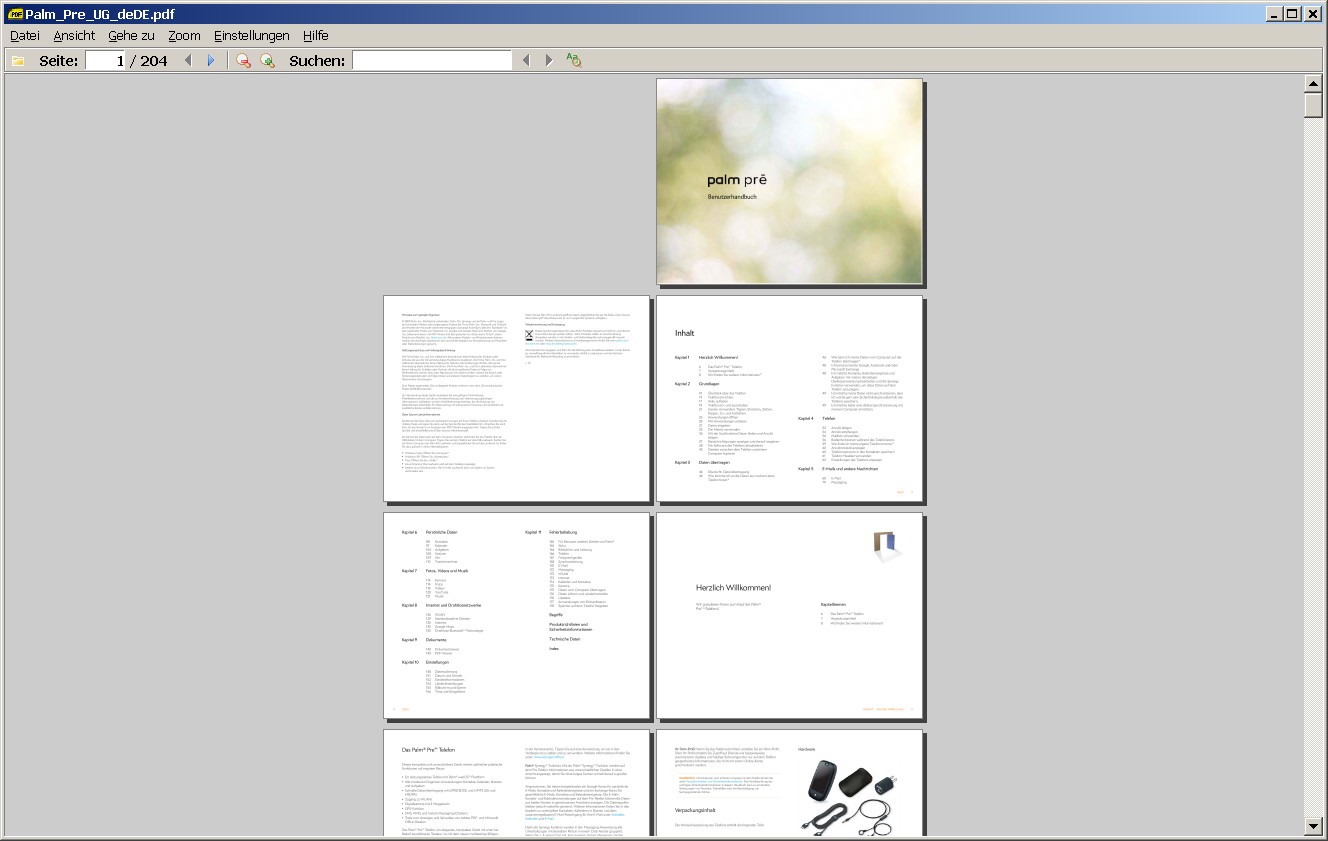Click inside the Suchen search box
This screenshot has height=841, width=1328.
click(x=430, y=59)
